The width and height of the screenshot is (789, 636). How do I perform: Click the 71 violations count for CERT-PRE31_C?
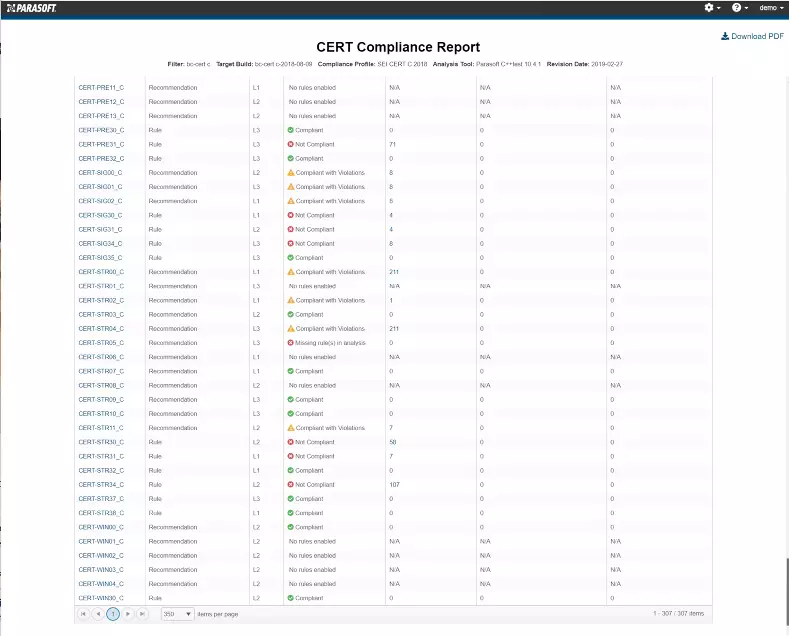point(393,144)
